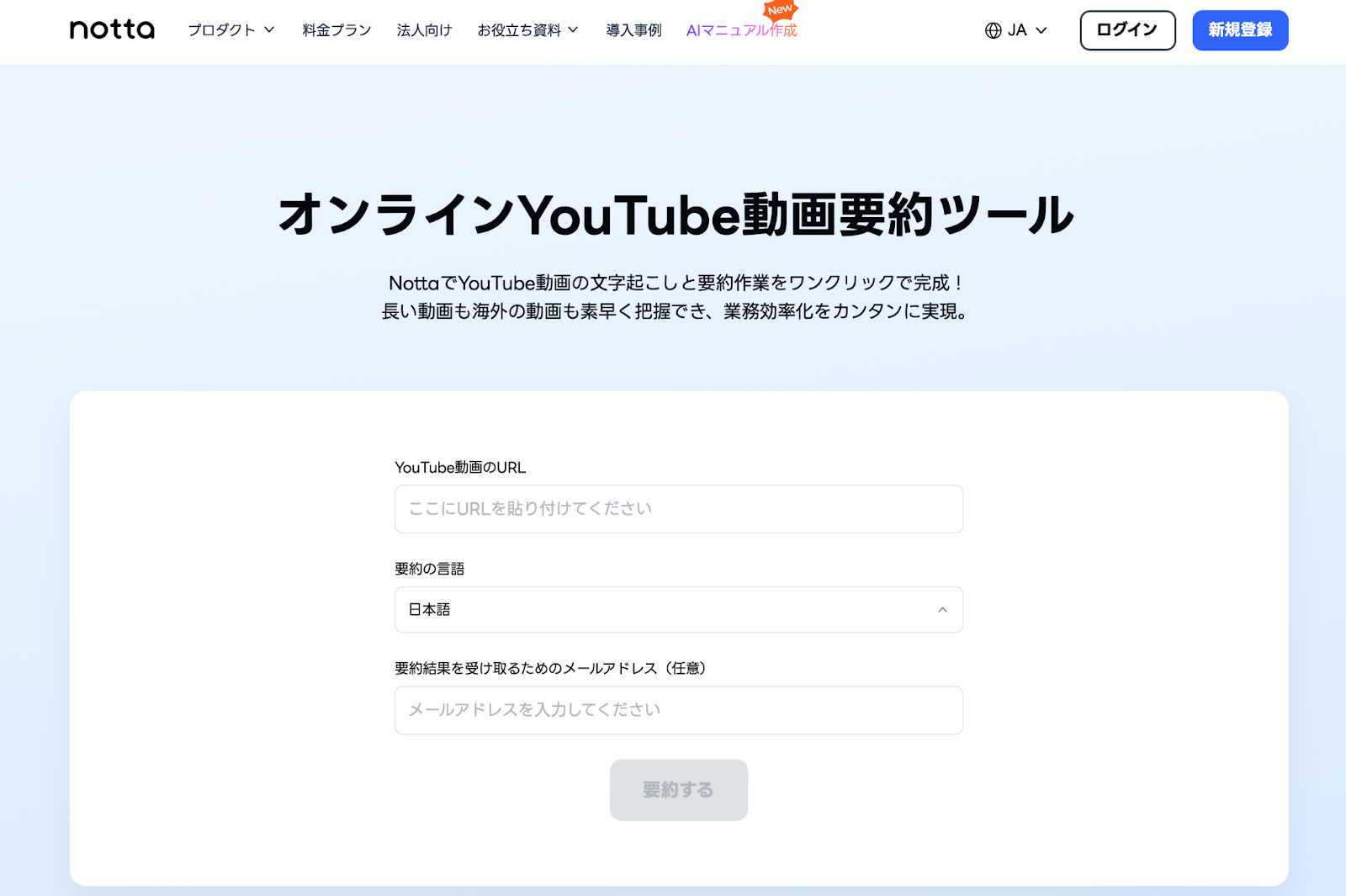Click chevron next to お役立ち資料

(573, 29)
